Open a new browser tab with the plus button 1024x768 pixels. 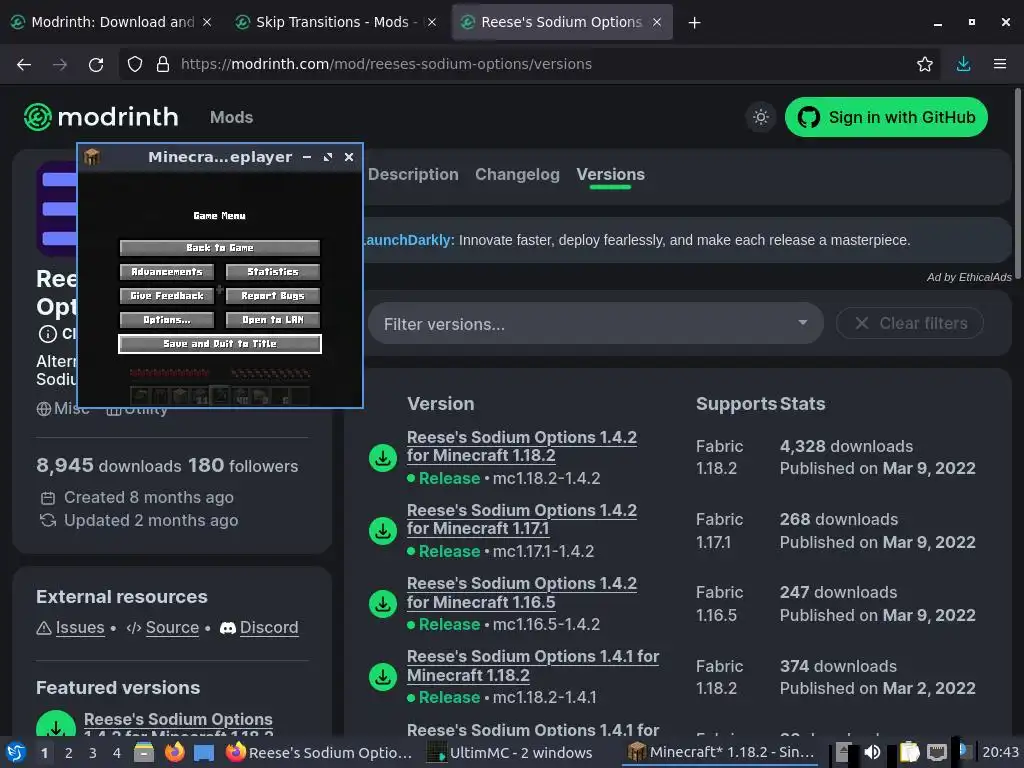coord(694,23)
